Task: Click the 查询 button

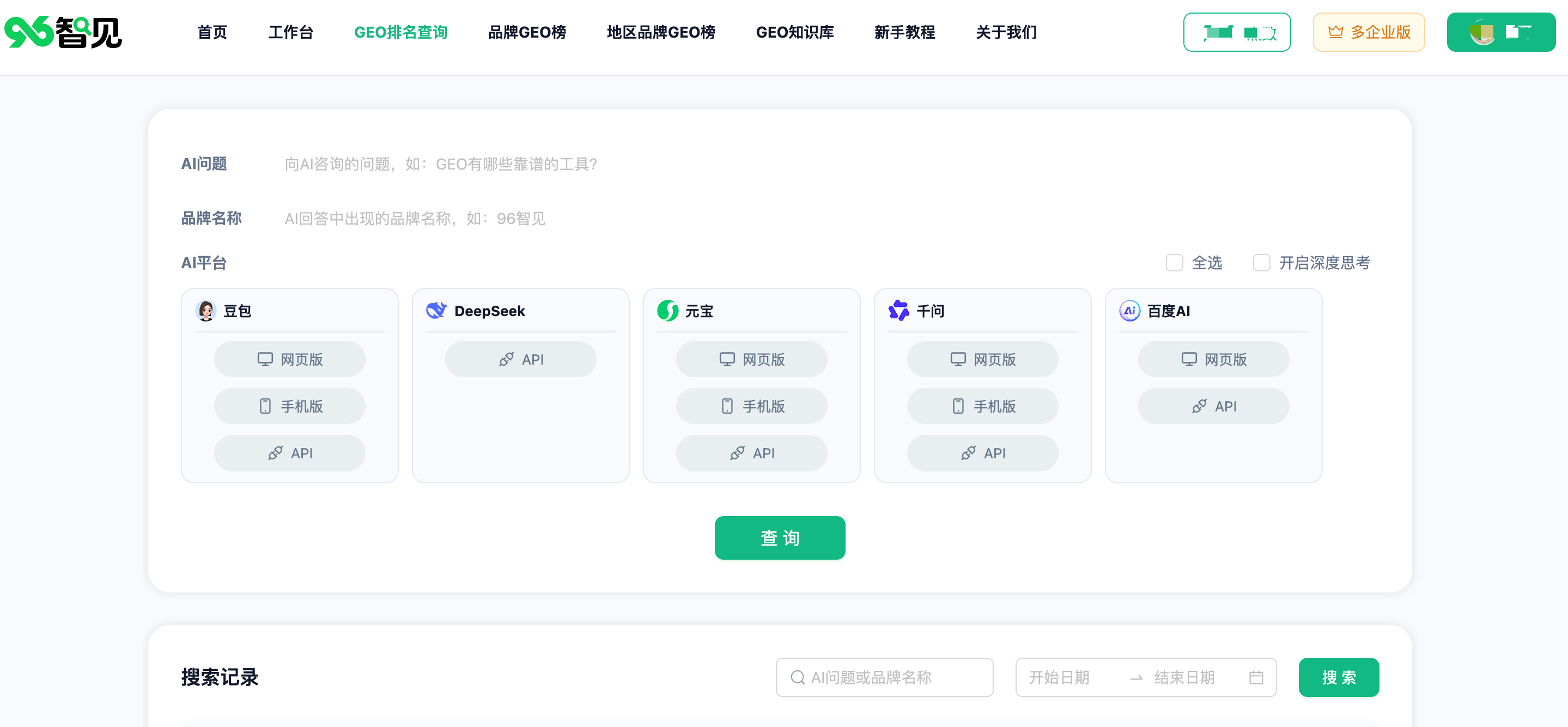Action: coord(780,538)
